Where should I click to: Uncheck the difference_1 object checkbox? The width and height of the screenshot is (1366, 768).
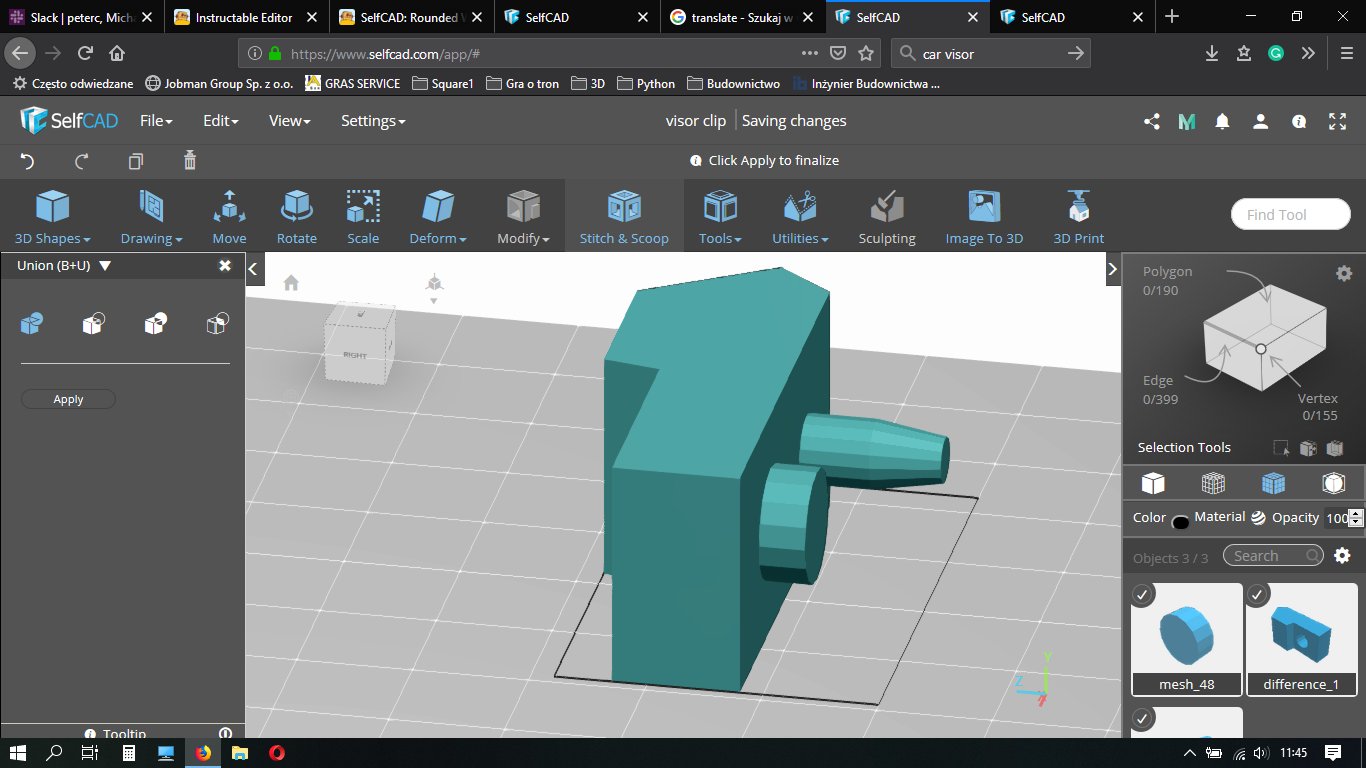pyautogui.click(x=1257, y=595)
